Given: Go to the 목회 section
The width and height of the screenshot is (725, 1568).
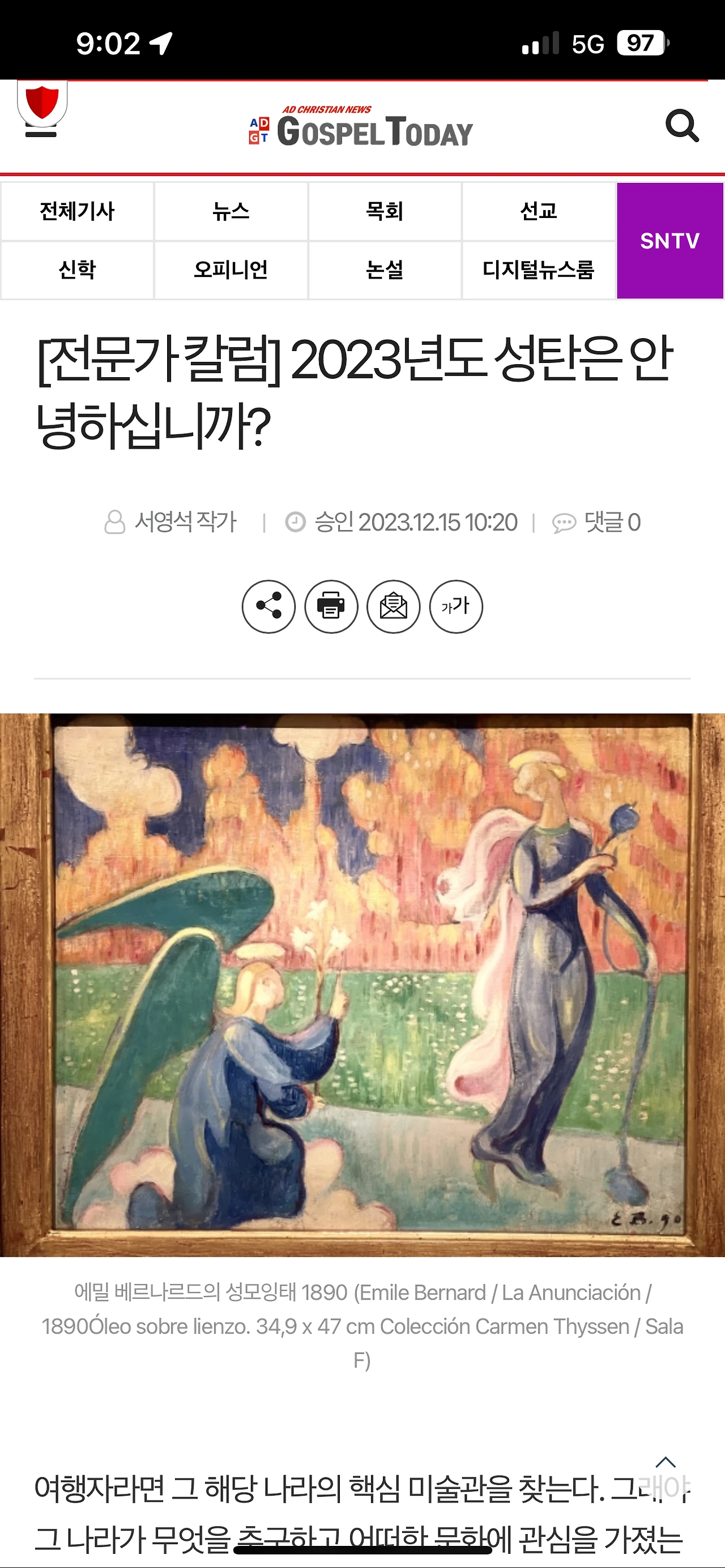Looking at the screenshot, I should 385,211.
